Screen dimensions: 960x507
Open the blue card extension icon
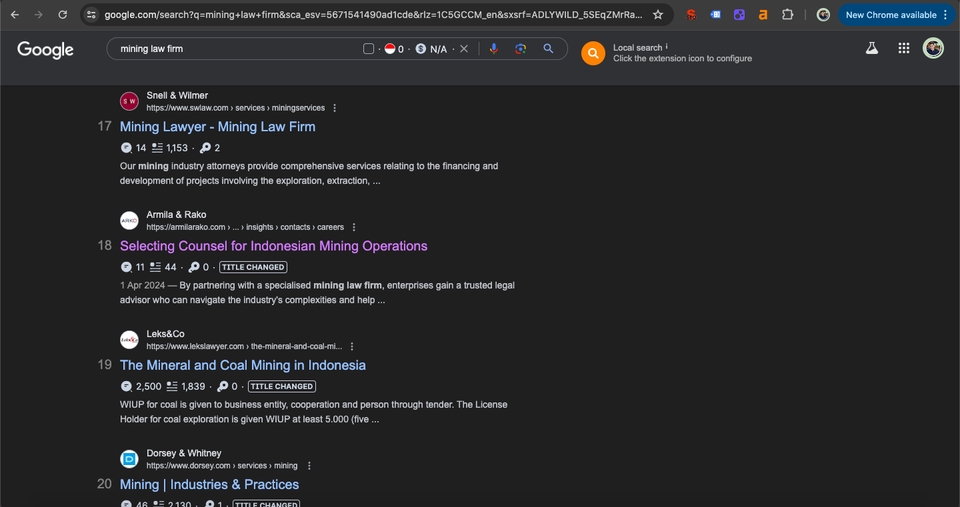(x=715, y=15)
